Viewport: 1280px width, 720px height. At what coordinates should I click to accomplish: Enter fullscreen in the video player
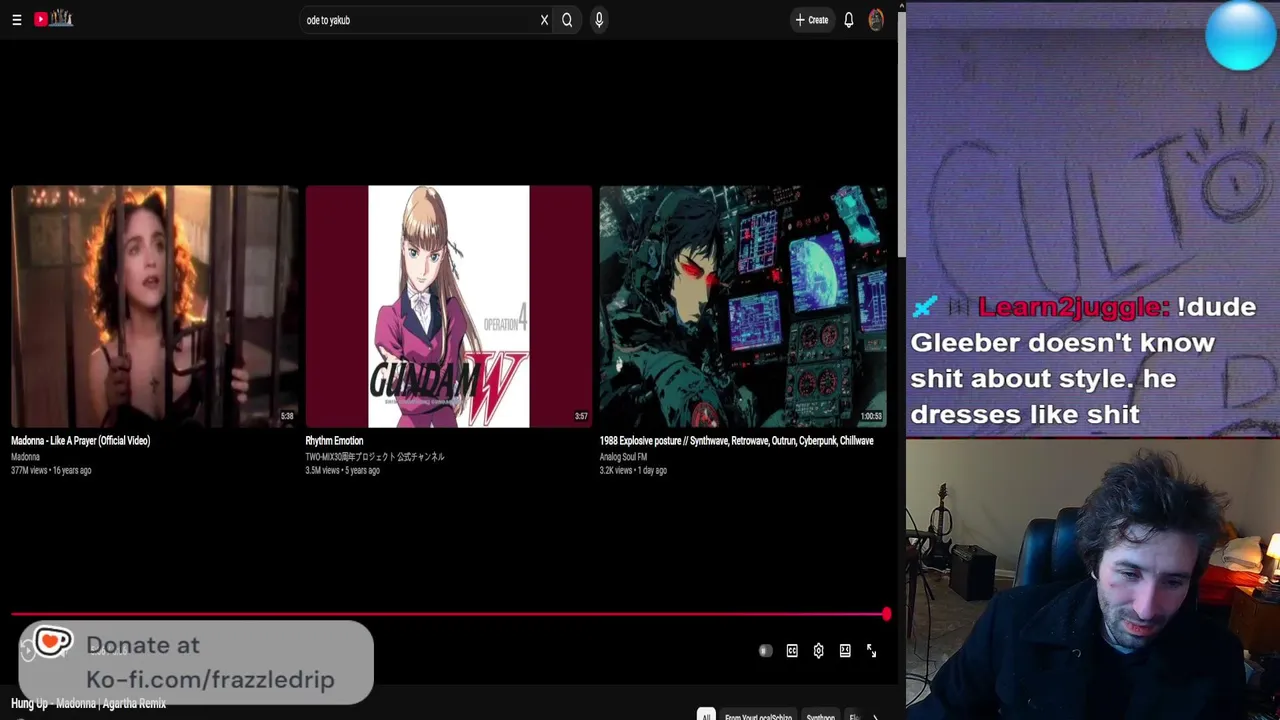(x=871, y=651)
